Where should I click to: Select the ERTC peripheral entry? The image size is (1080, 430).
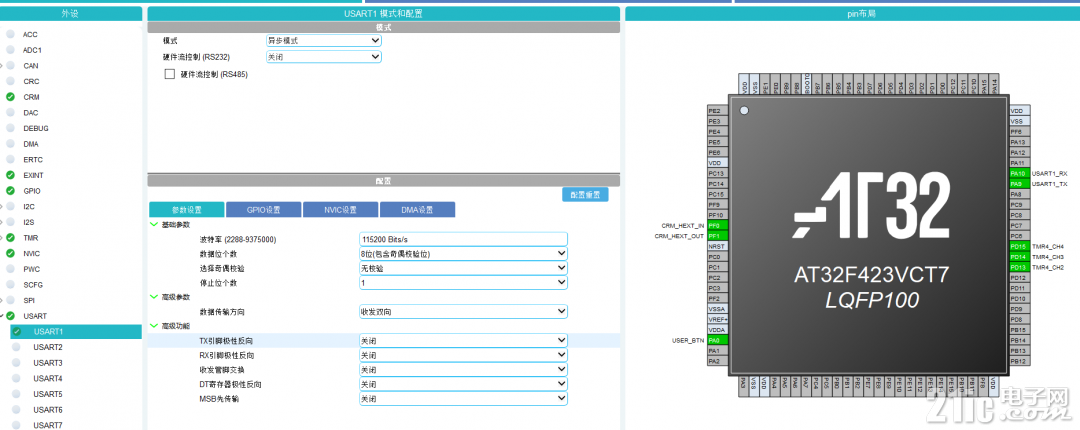(32, 160)
